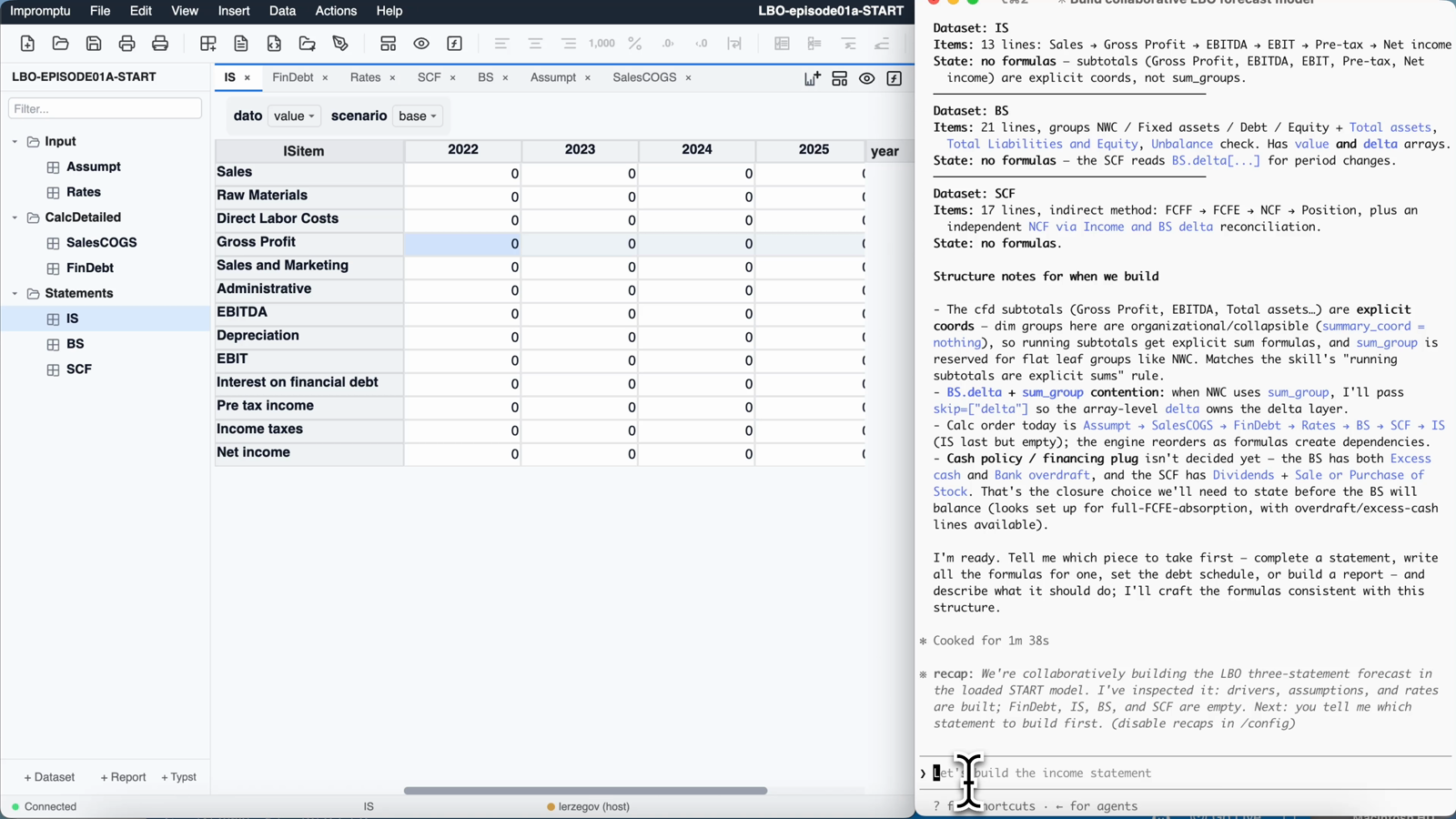Select the Gross Profit 2022 cell

pyautogui.click(x=463, y=244)
